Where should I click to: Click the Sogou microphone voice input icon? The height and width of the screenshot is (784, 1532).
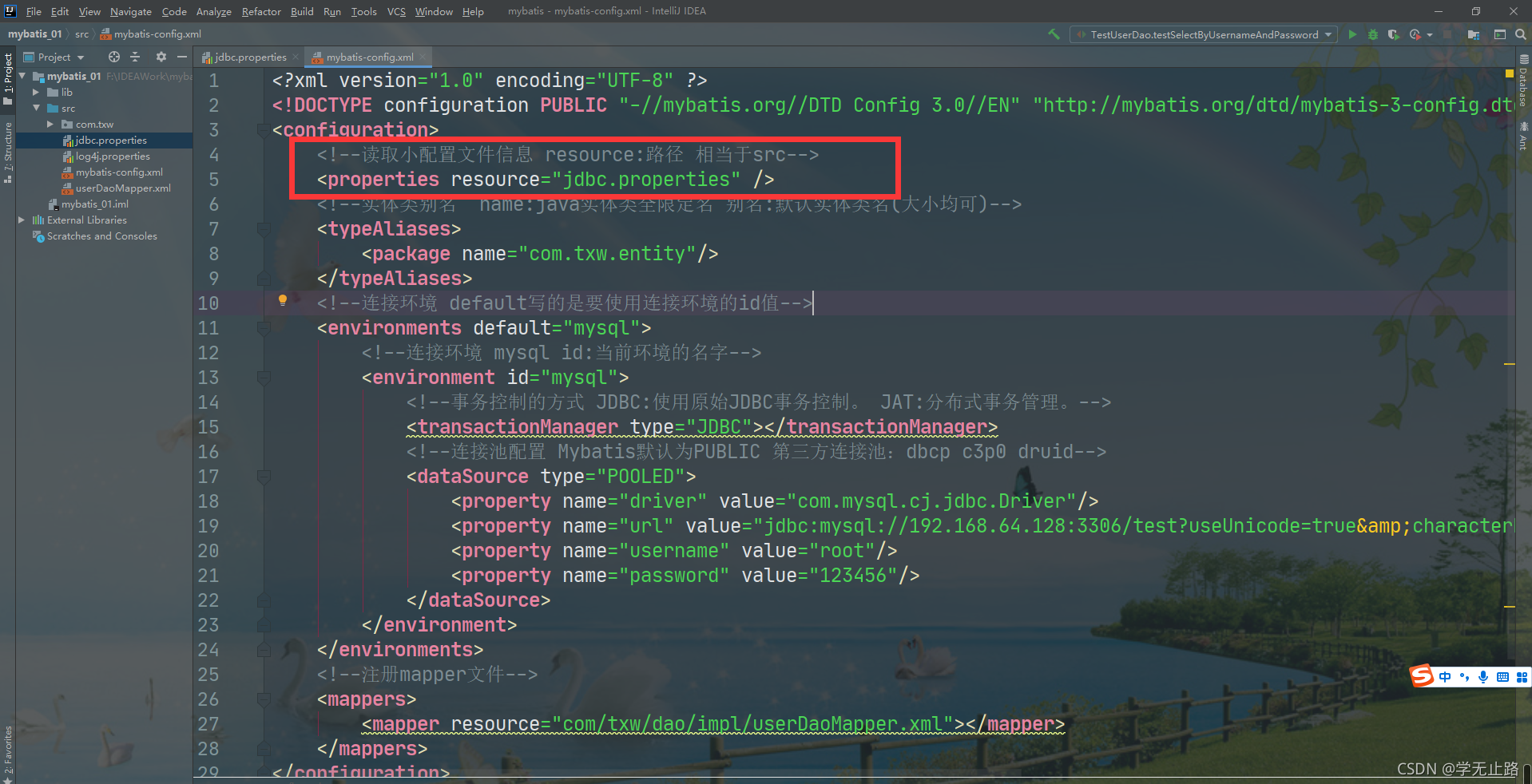[1483, 677]
